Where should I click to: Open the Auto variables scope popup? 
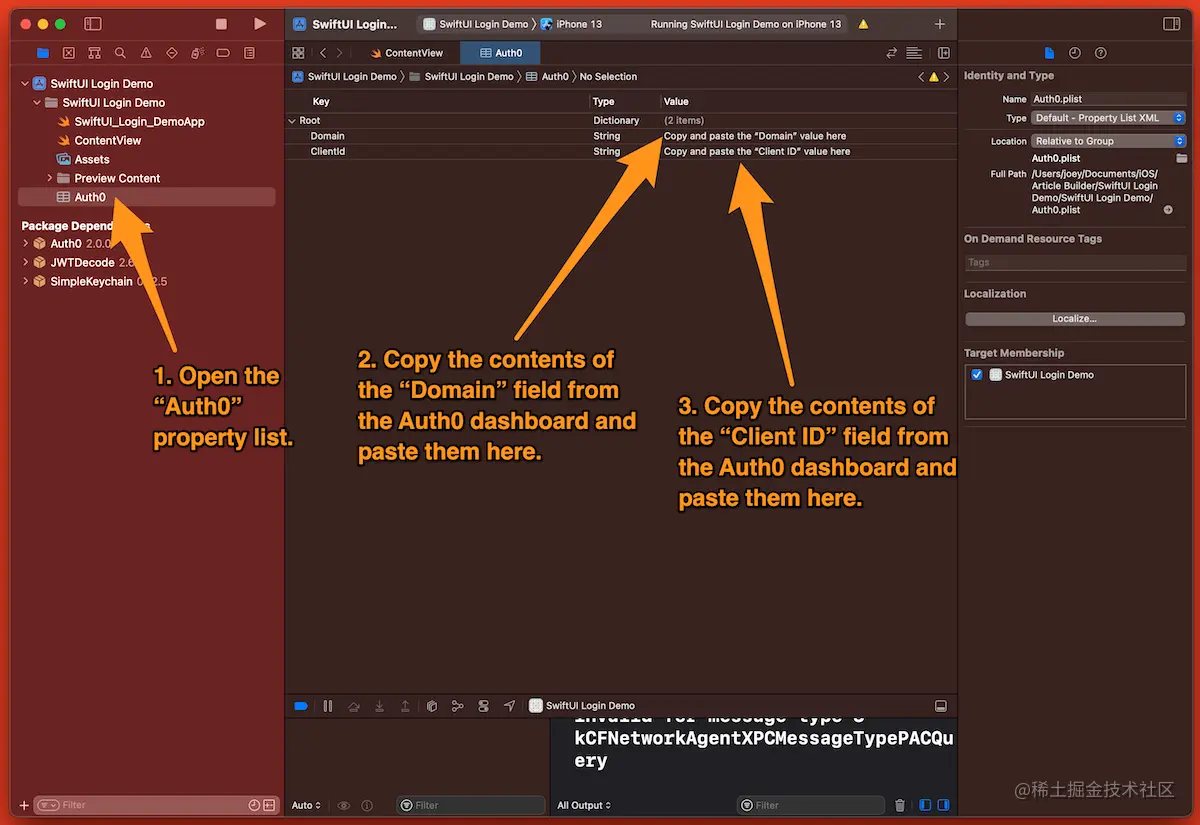(x=306, y=805)
